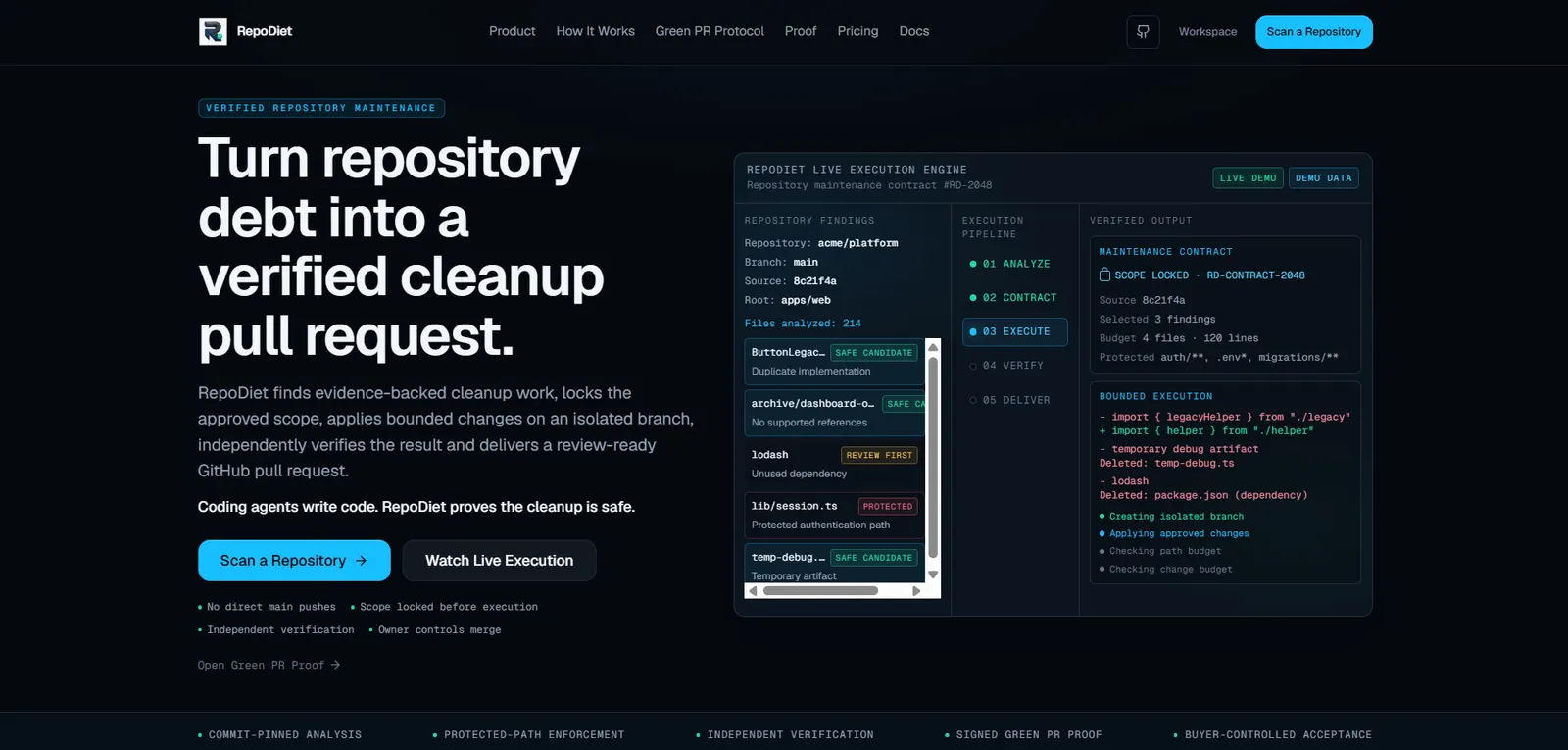Select the DEMO DATA badge
1568x750 pixels.
1323,178
